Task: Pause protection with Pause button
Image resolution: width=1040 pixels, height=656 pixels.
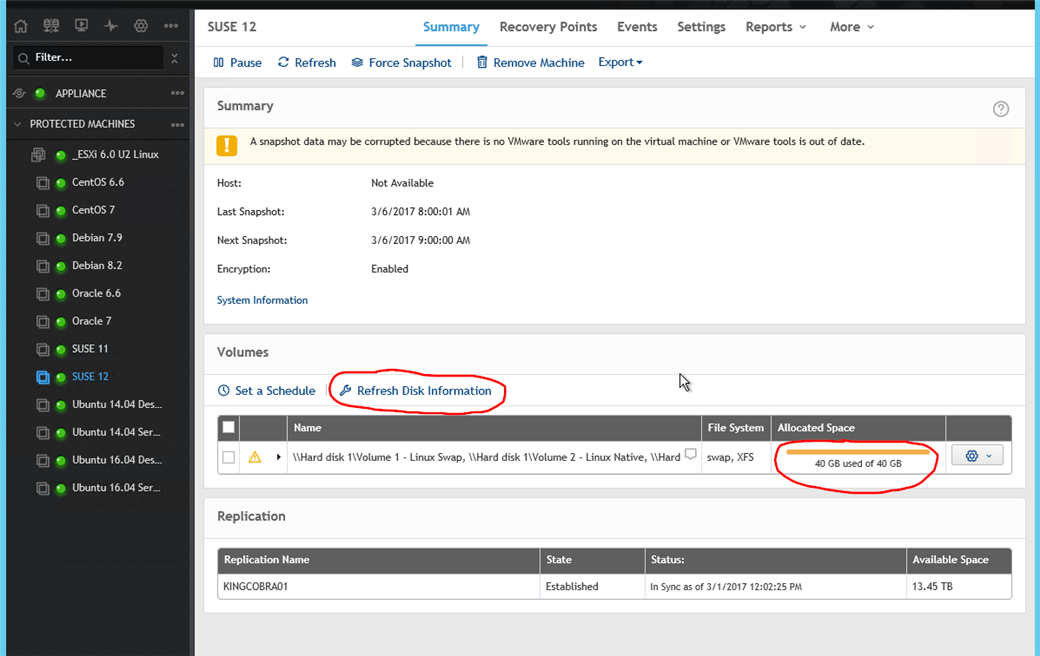Action: (237, 63)
